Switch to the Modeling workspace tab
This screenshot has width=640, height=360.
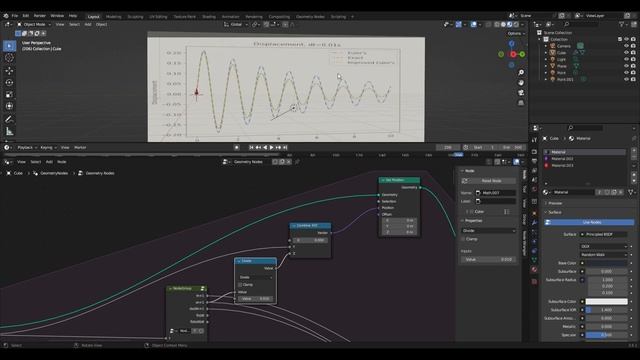click(x=113, y=17)
